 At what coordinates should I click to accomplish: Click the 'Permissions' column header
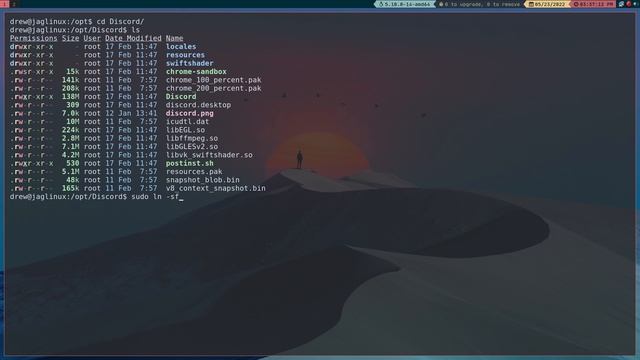[x=33, y=38]
